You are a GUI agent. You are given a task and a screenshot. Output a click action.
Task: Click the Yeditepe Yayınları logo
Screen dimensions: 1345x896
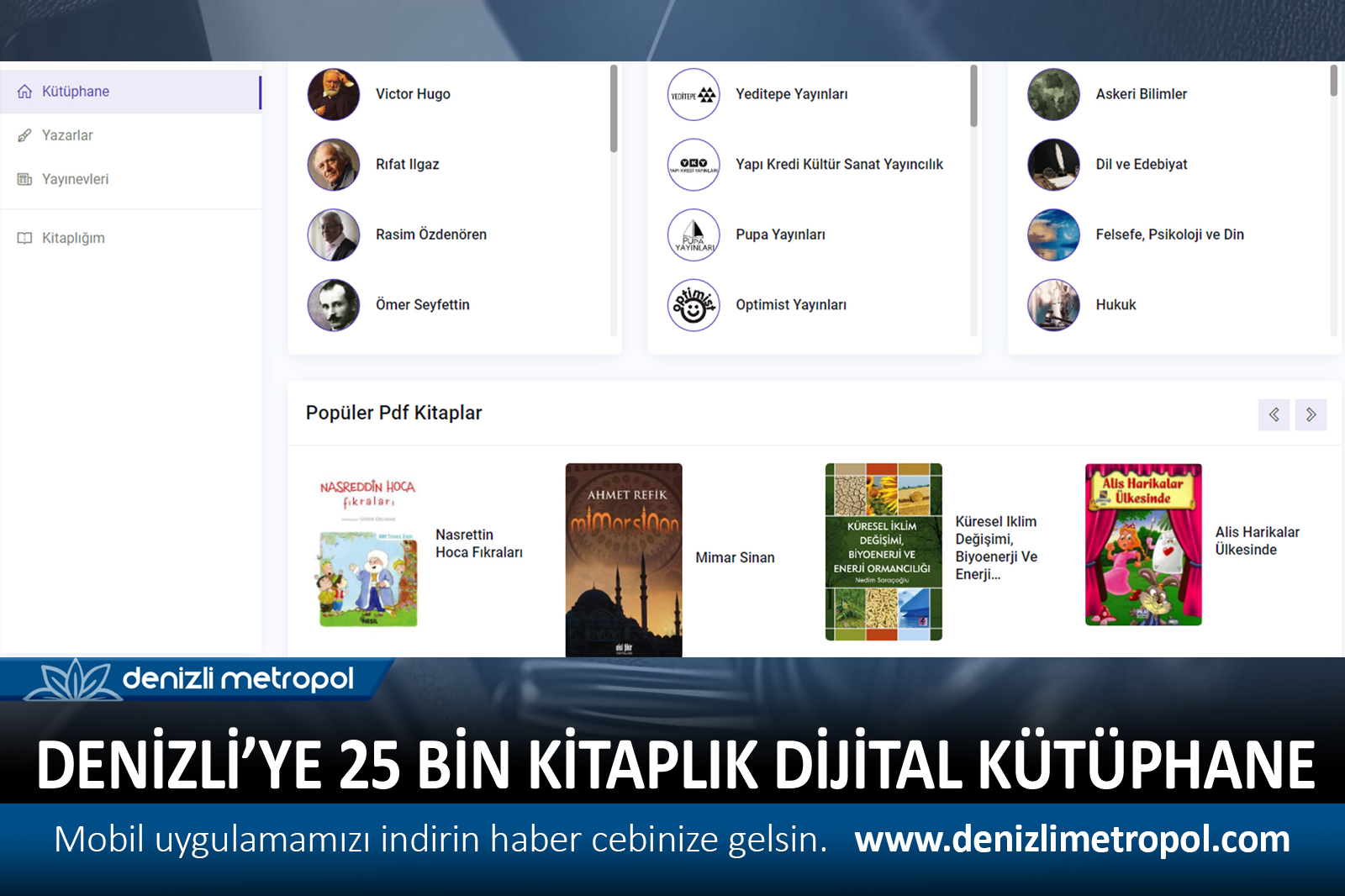click(694, 94)
